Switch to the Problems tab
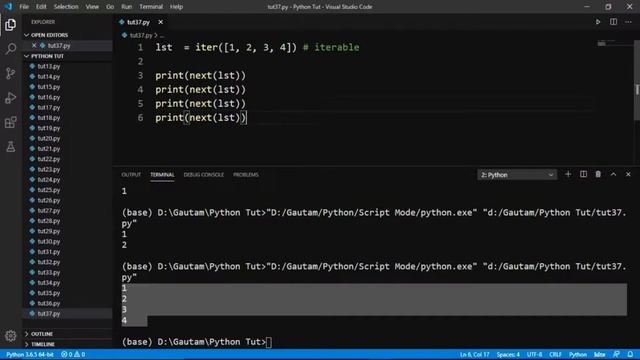Viewport: 640px width, 360px height. click(x=246, y=175)
